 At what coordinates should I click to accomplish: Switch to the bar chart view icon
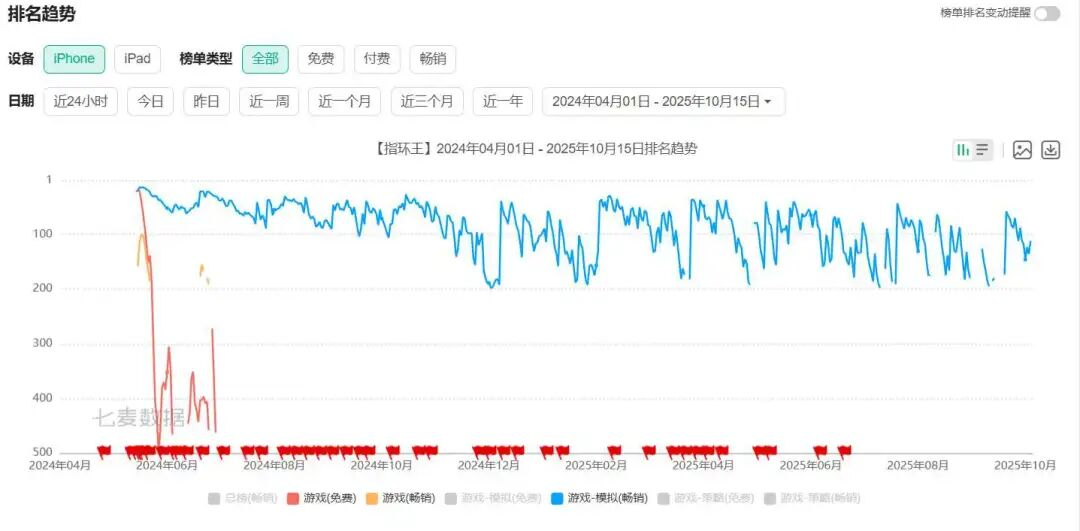click(963, 150)
